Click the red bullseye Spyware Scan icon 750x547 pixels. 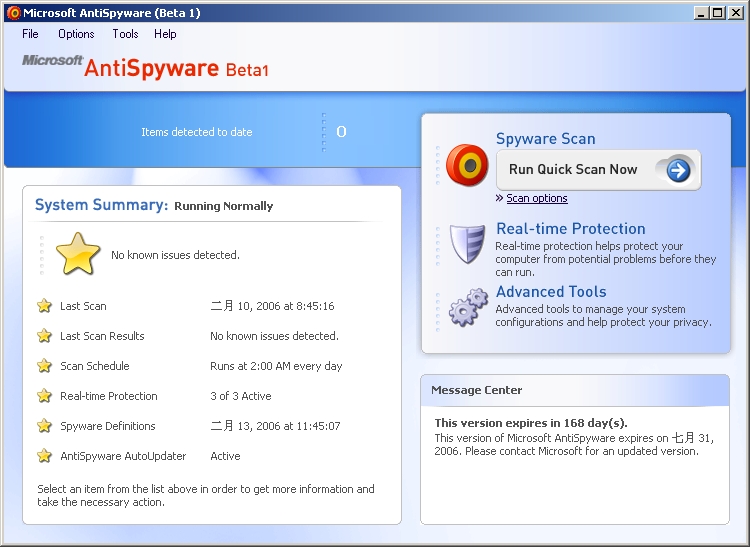point(467,165)
